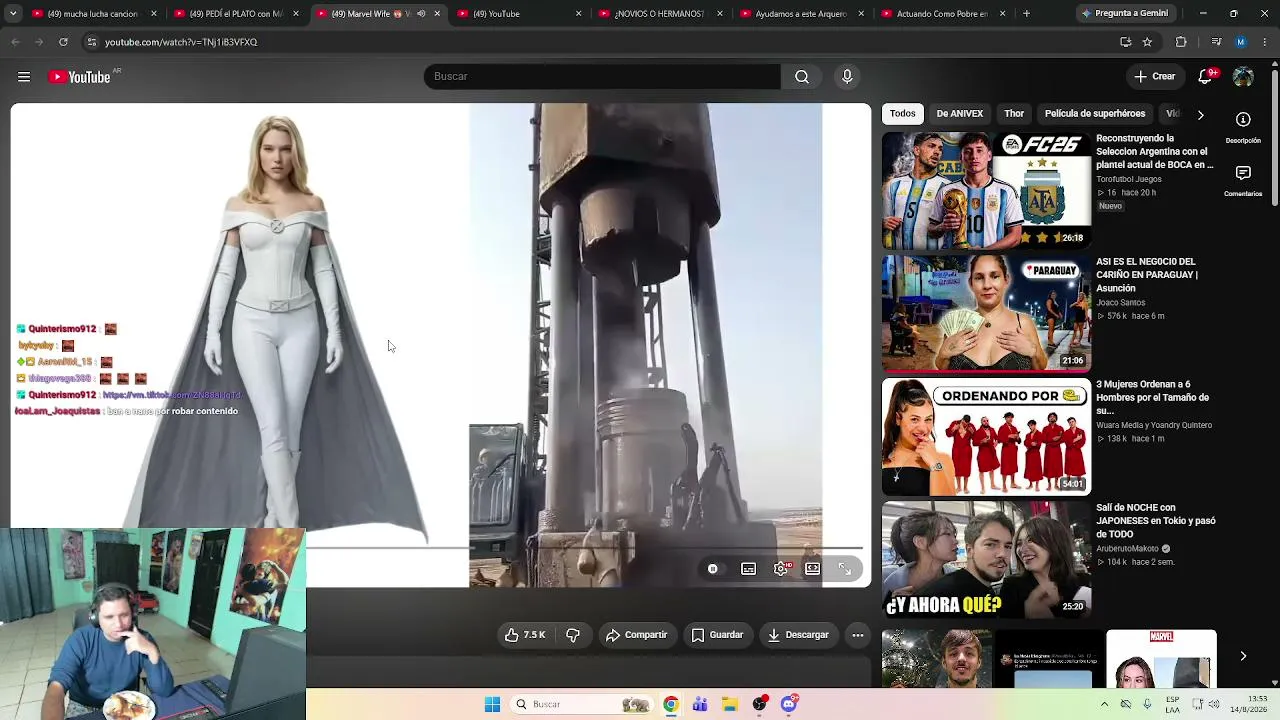Show more category chips with the arrow
The image size is (1280, 720).
(x=1200, y=115)
